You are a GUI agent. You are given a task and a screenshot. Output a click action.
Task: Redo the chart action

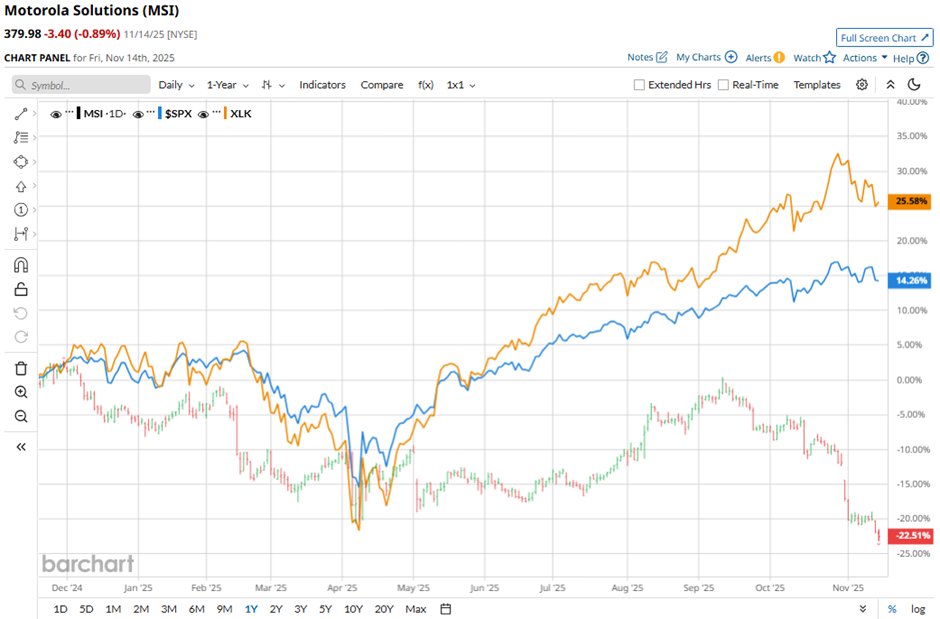[21, 337]
